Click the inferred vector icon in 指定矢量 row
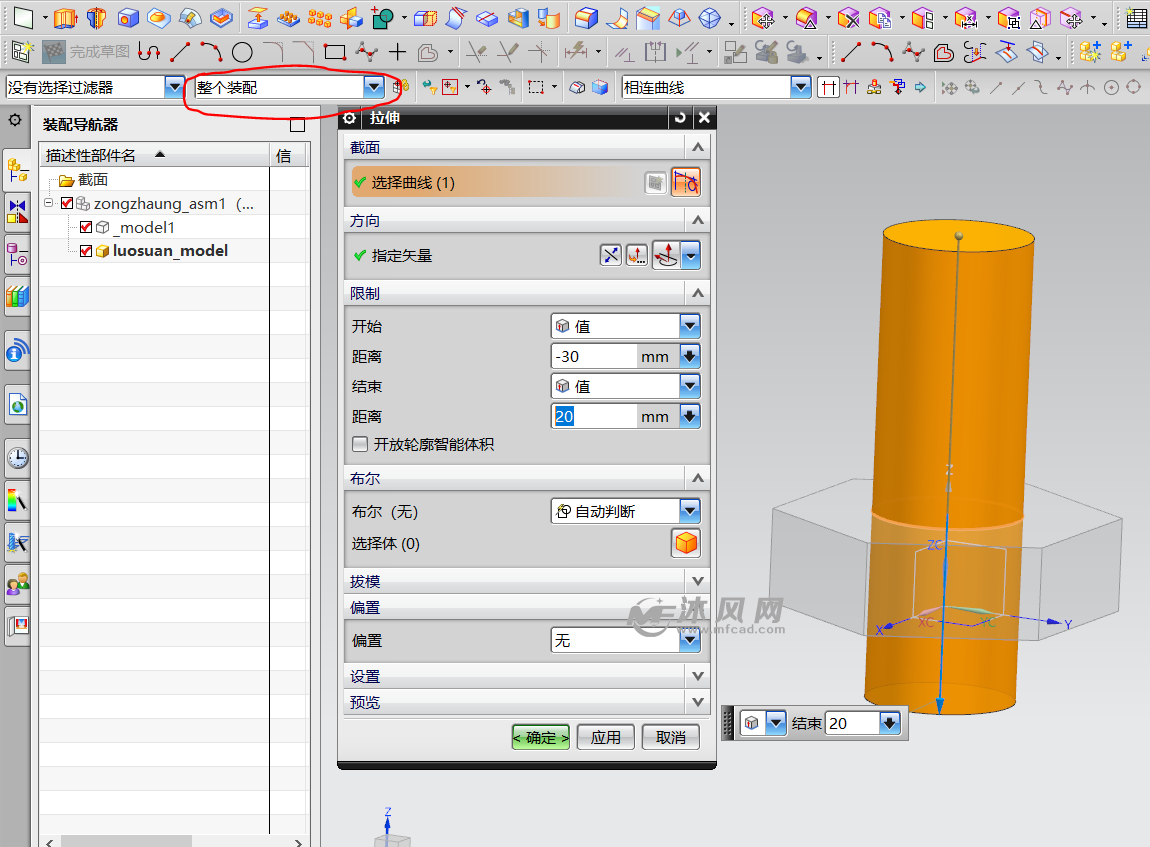 pyautogui.click(x=666, y=255)
